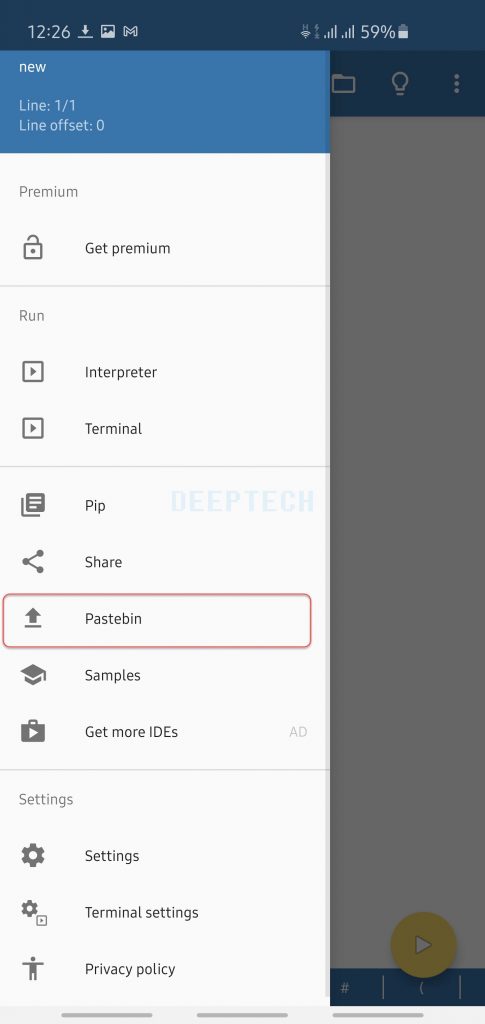This screenshot has height=1024, width=485.
Task: Tap the Share icon
Action: [33, 562]
